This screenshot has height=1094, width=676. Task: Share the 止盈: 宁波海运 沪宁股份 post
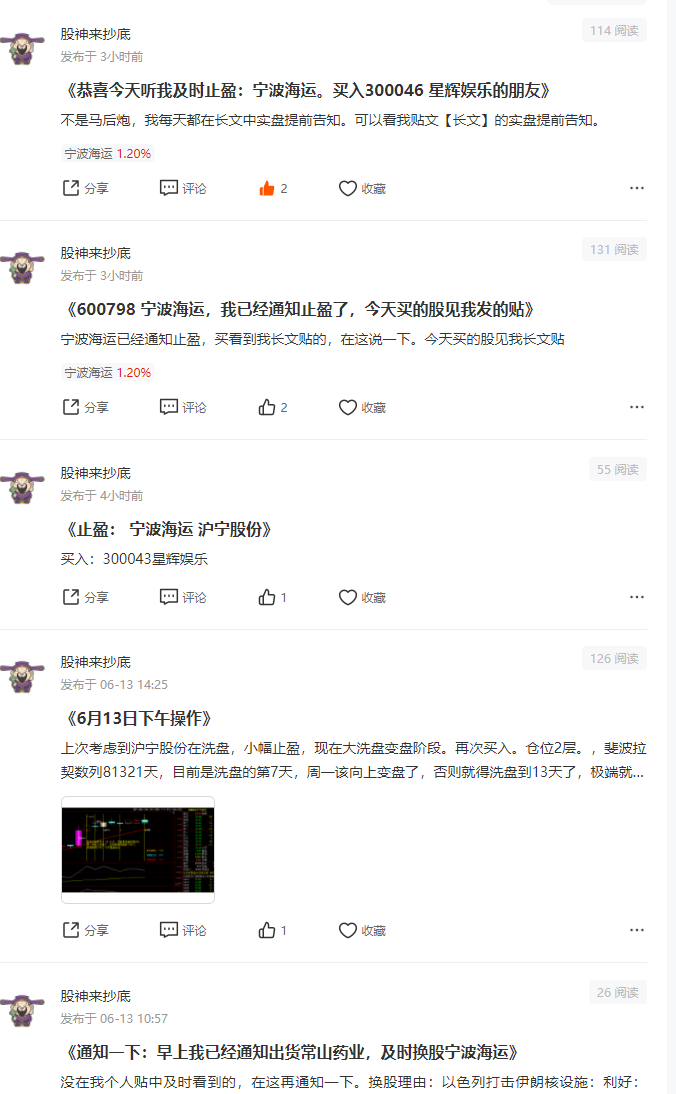coord(85,597)
